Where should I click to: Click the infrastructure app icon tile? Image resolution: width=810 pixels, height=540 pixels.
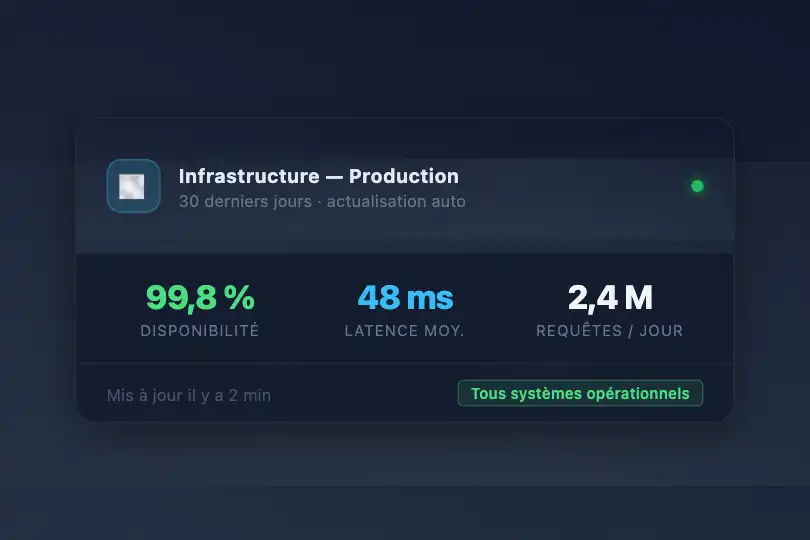(x=133, y=186)
